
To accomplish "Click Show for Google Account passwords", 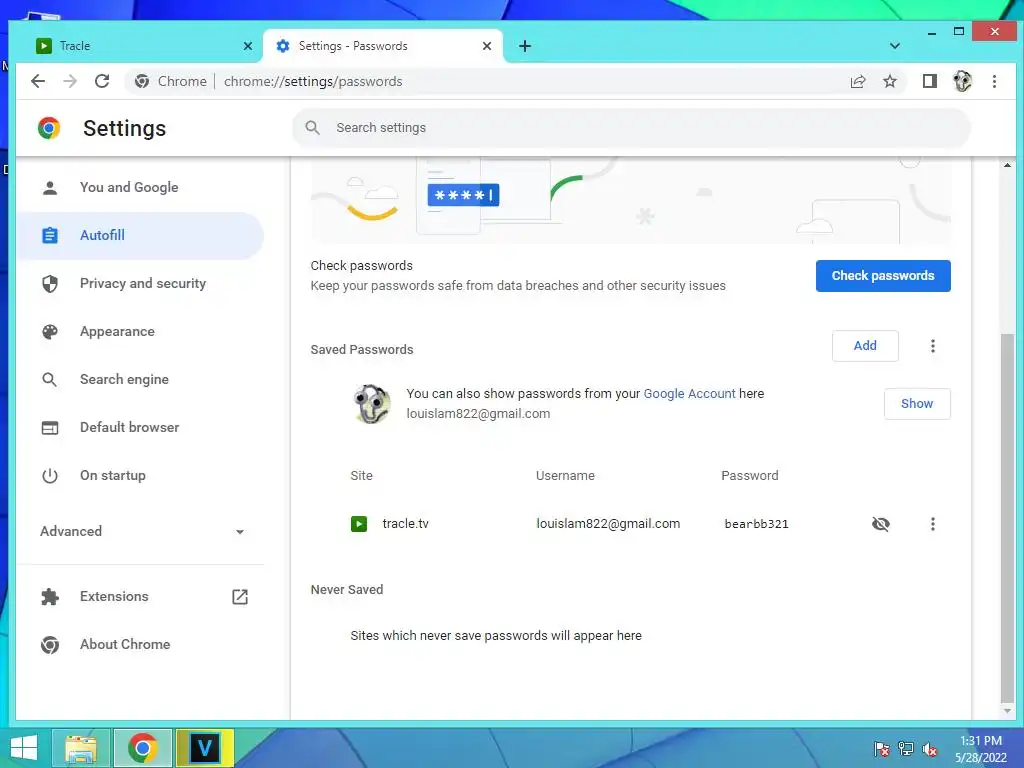I will click(917, 404).
